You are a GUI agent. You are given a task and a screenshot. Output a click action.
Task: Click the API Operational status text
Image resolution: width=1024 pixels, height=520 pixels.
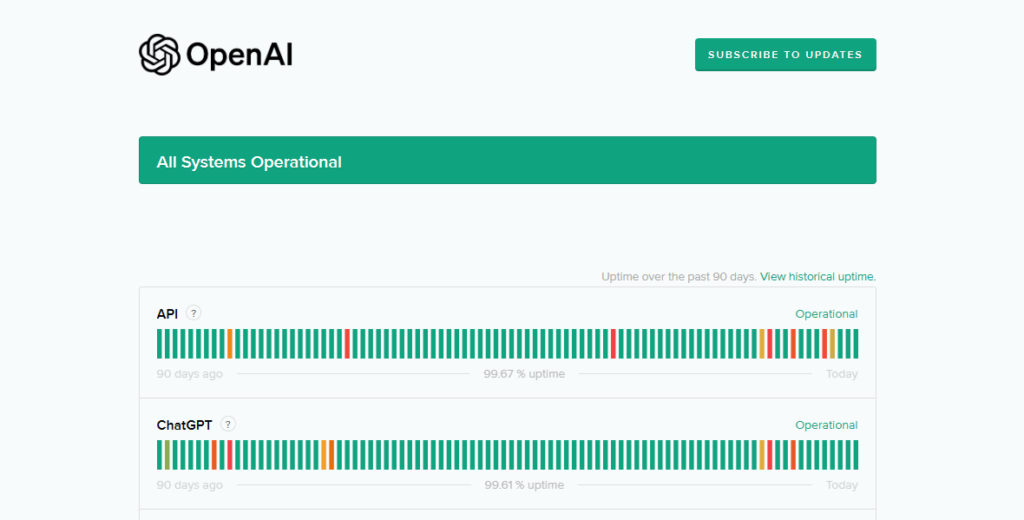click(826, 314)
